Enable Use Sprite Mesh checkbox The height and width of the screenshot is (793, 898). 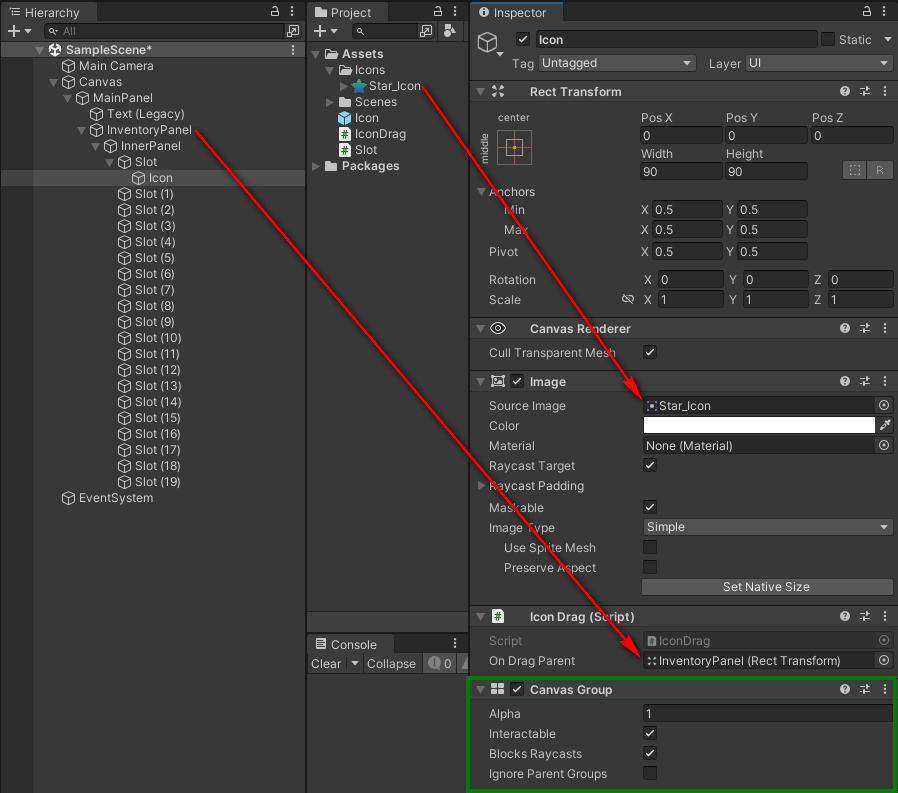point(649,547)
